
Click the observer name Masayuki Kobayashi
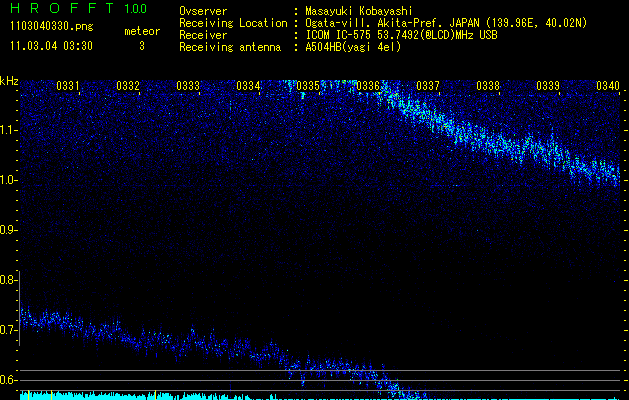(x=359, y=11)
